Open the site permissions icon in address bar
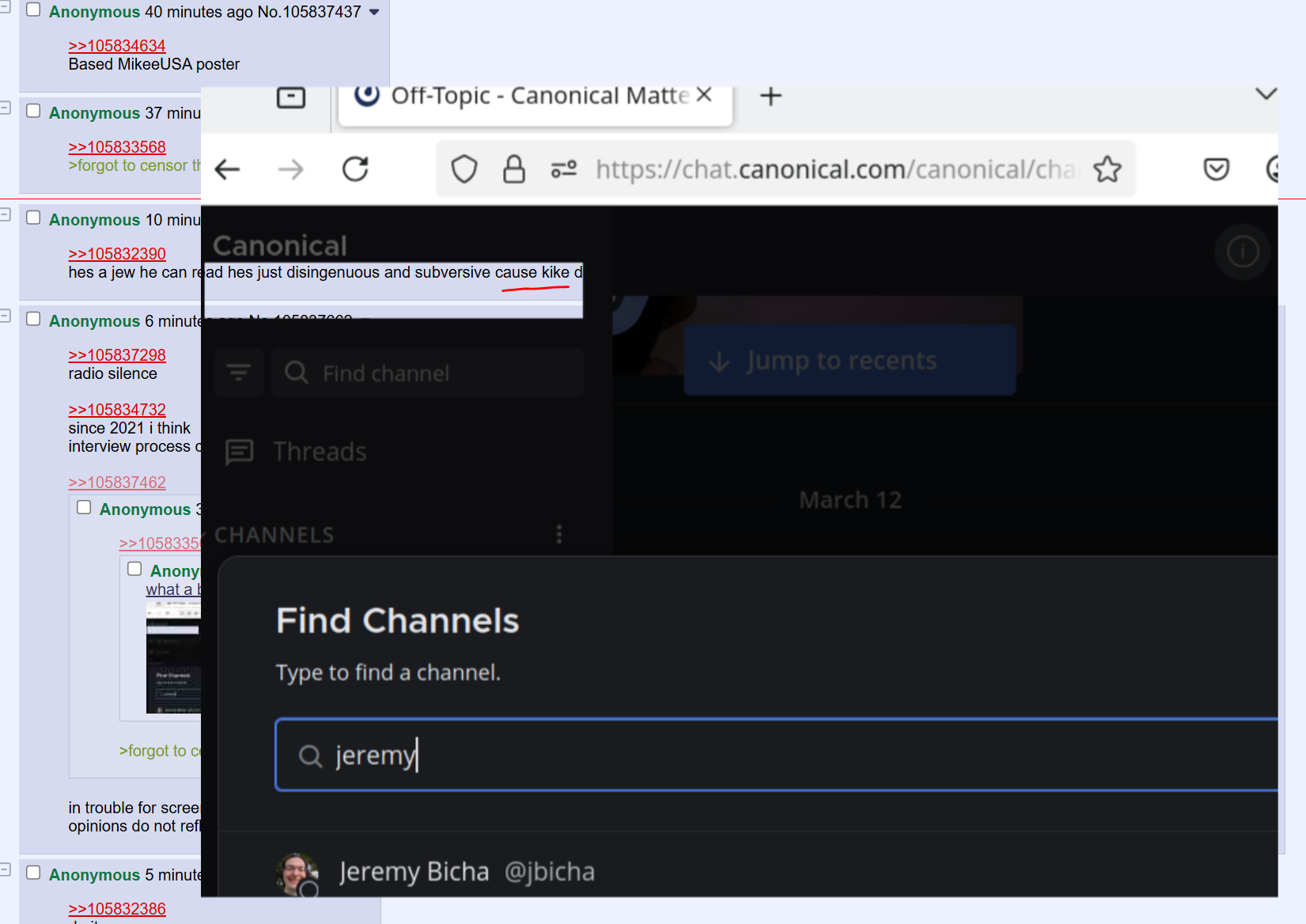The width and height of the screenshot is (1306, 924). point(564,169)
